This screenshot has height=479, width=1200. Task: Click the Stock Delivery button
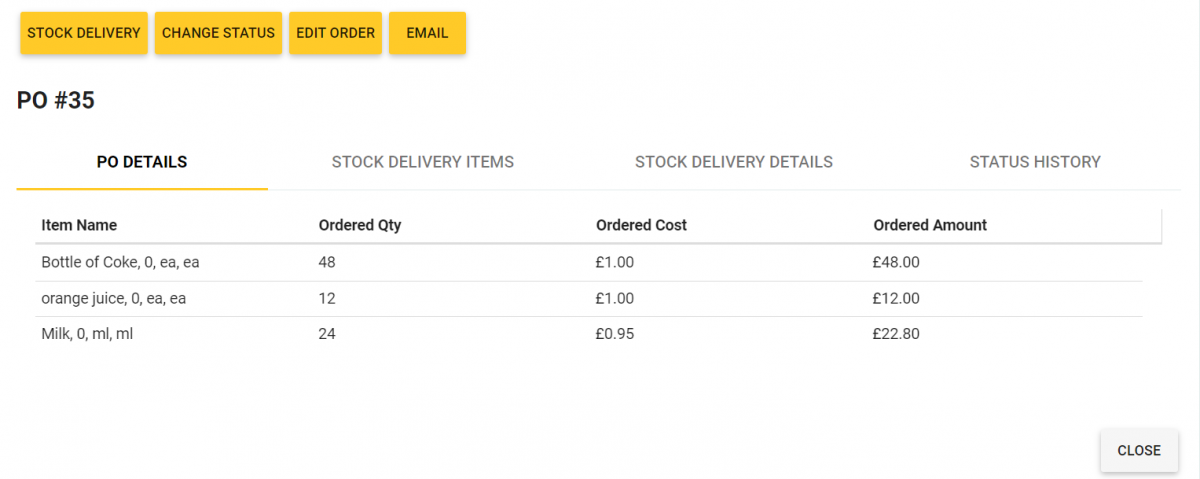tap(84, 33)
